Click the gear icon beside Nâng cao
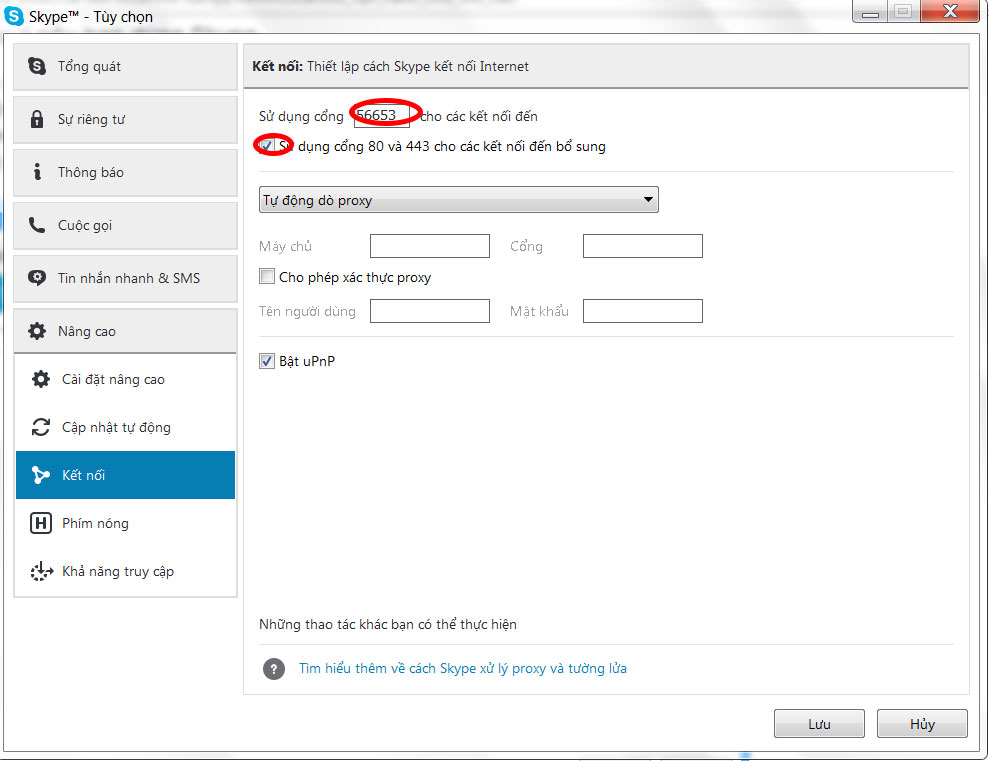 (37, 331)
